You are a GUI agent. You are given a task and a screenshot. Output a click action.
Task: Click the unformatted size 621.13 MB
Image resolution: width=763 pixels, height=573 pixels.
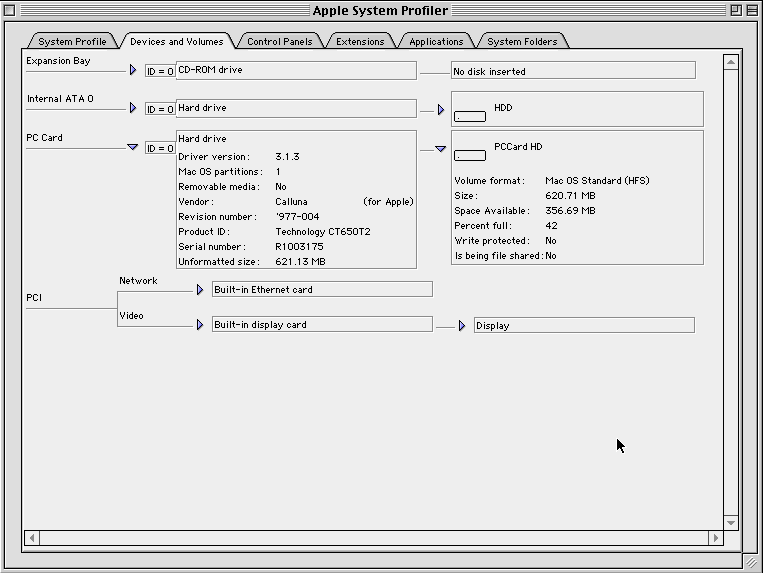[x=300, y=262]
